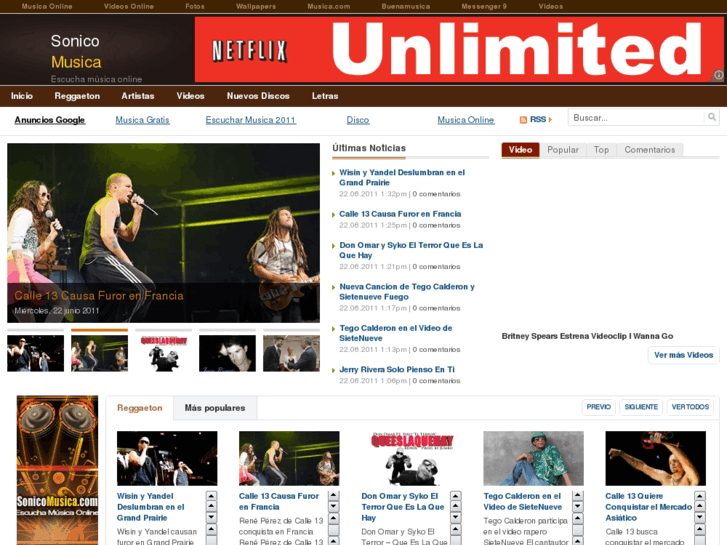Select the Video tab
The image size is (727, 545).
(520, 150)
